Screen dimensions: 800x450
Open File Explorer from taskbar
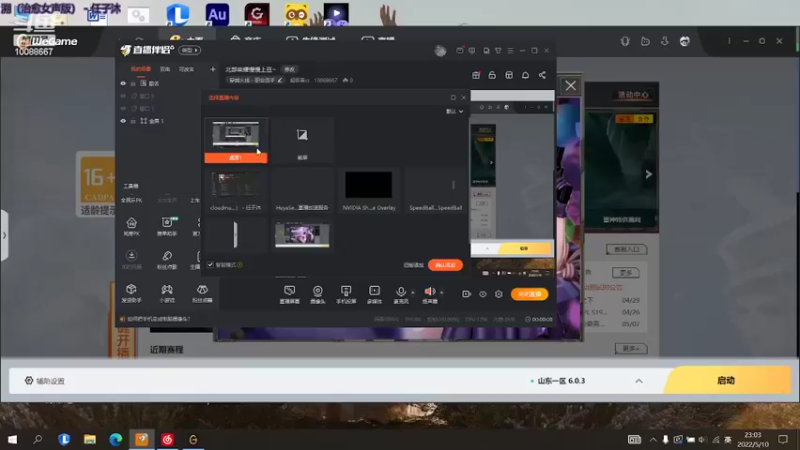[x=90, y=439]
